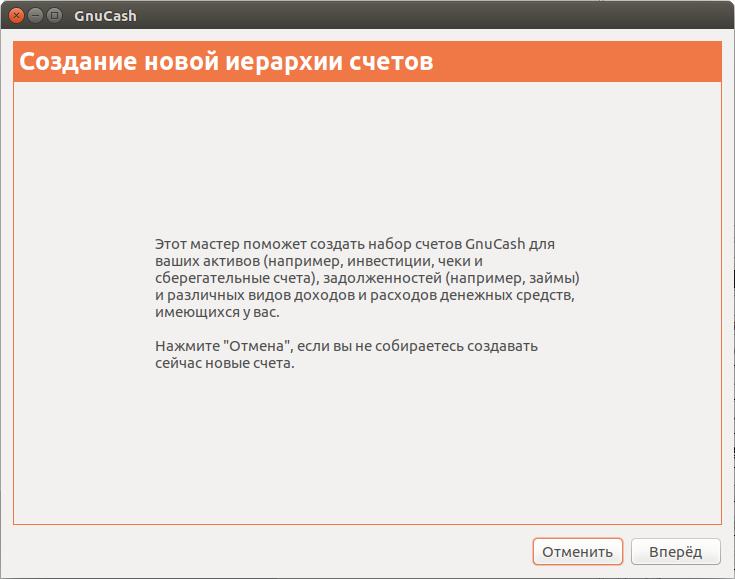Proceed with the Вперёд button
Viewport: 735px width, 579px height.
675,551
